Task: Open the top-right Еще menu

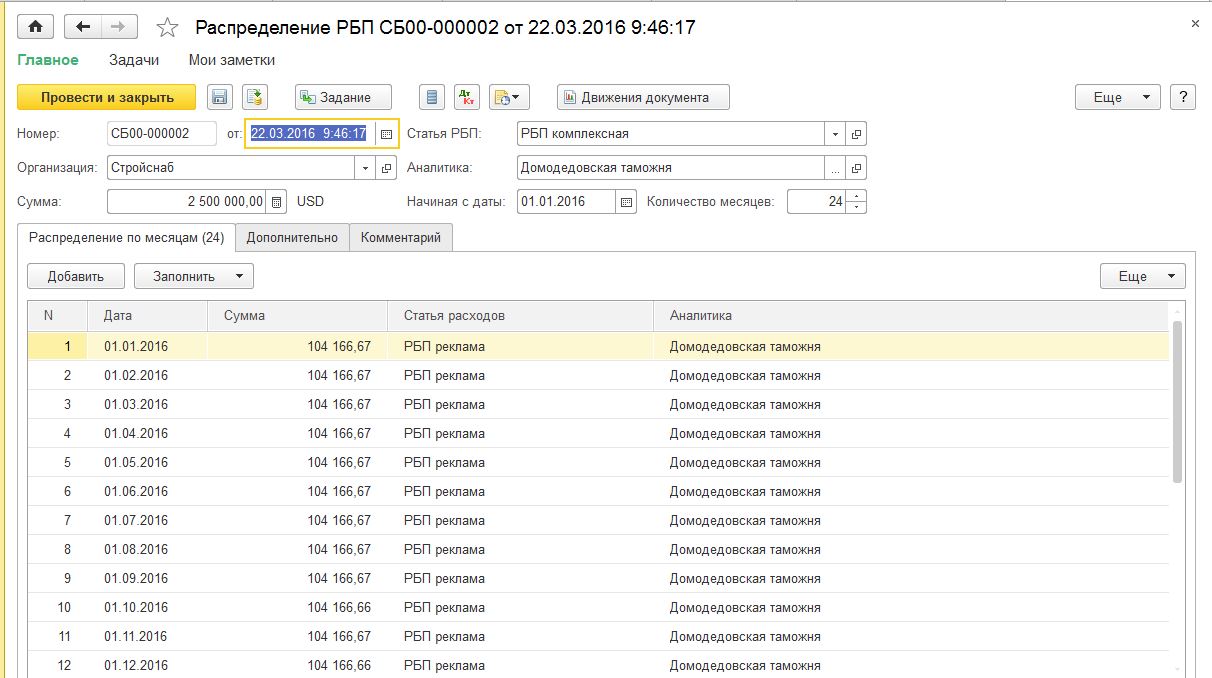Action: [1117, 97]
